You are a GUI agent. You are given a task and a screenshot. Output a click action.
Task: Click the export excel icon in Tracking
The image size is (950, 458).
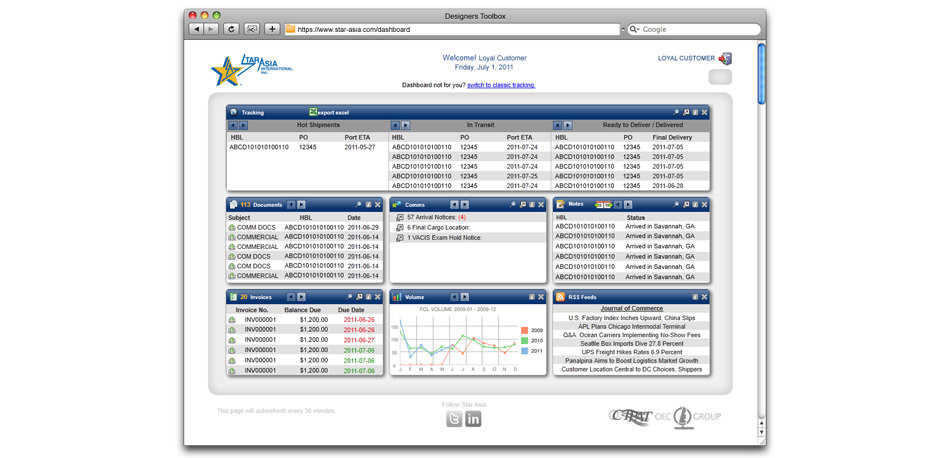[x=313, y=112]
